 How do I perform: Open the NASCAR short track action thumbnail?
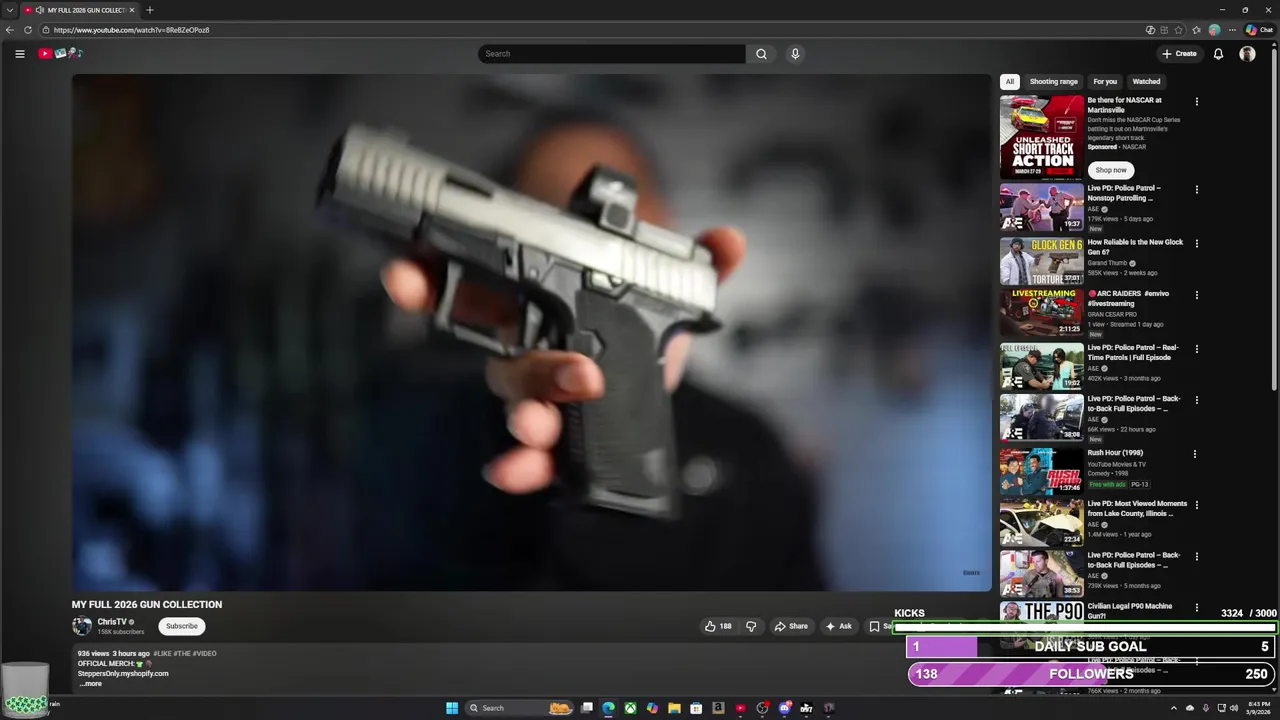pos(1042,137)
